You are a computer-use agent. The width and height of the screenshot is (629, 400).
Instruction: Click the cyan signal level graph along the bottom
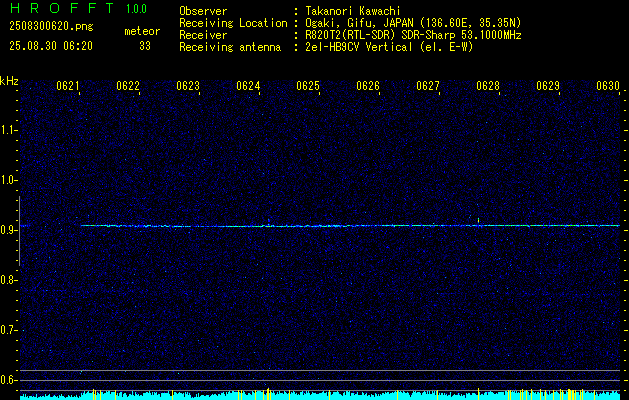pos(320,395)
